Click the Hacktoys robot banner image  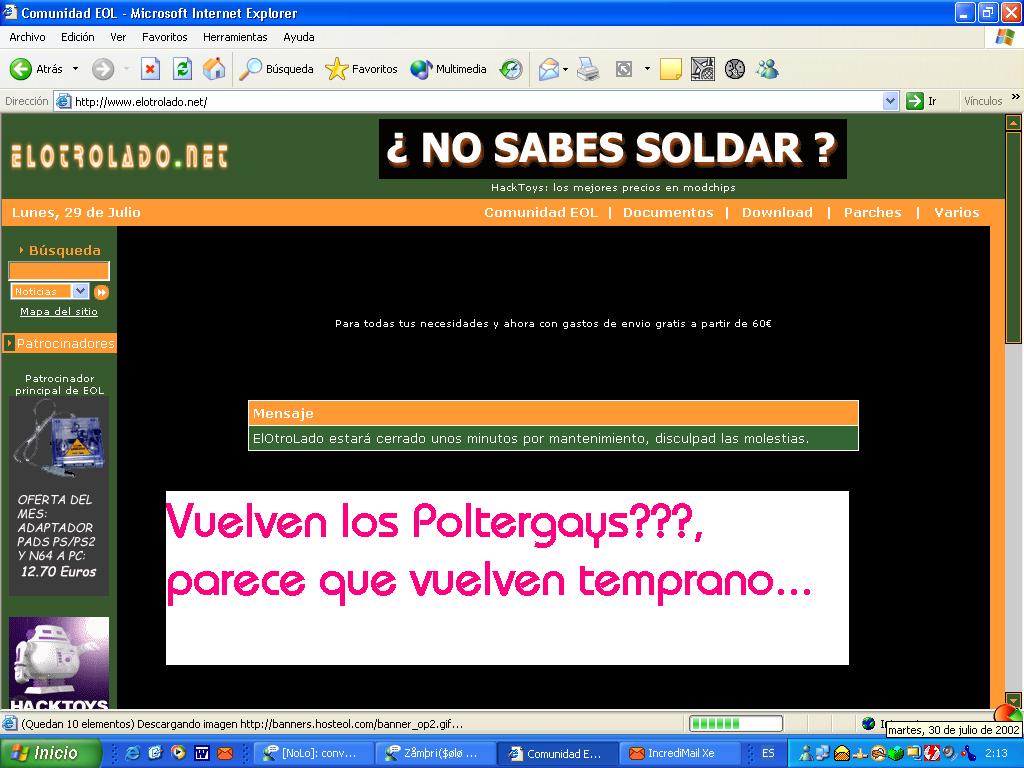click(59, 663)
